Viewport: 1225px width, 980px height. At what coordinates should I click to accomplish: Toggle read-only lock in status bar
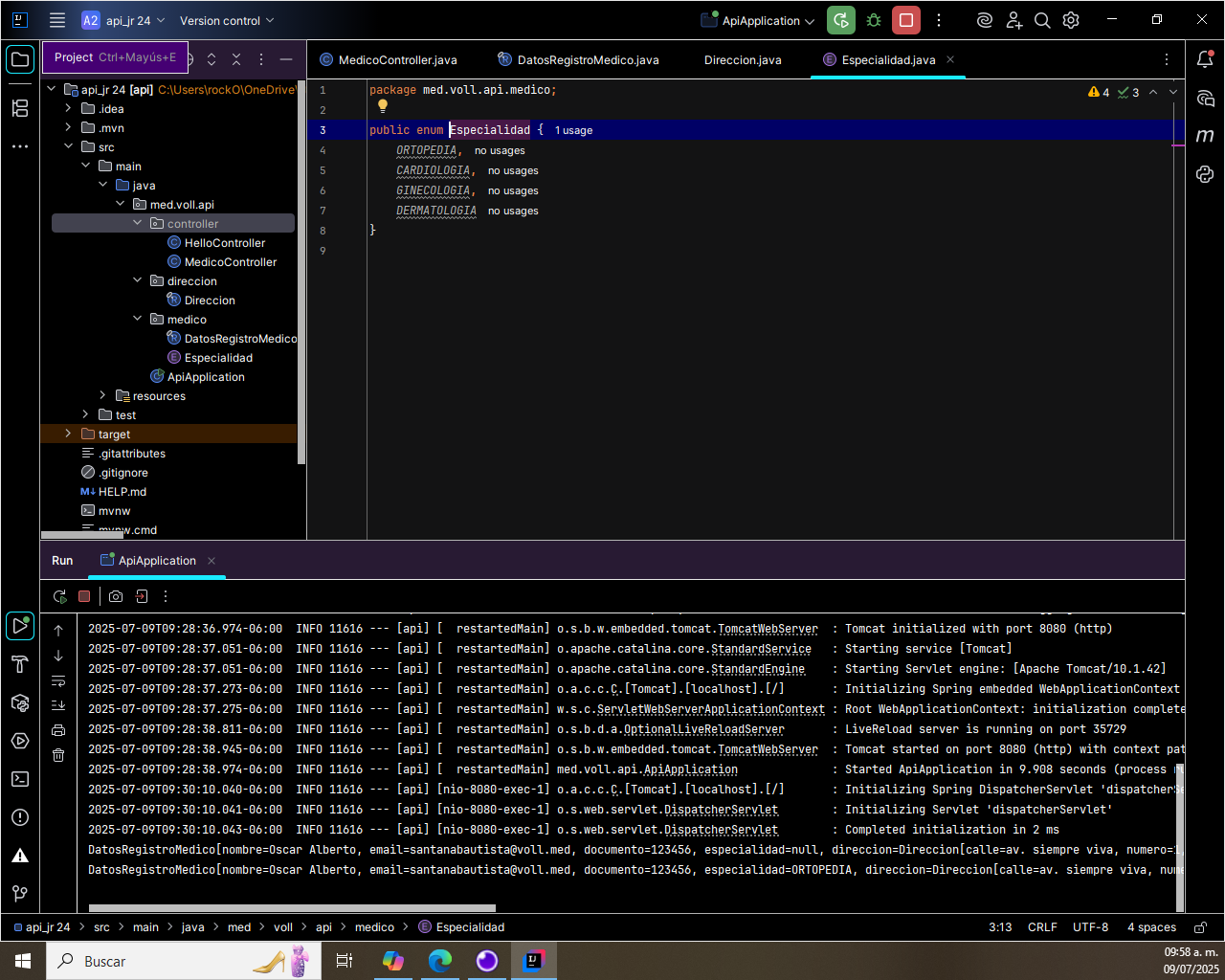pyautogui.click(x=1200, y=927)
